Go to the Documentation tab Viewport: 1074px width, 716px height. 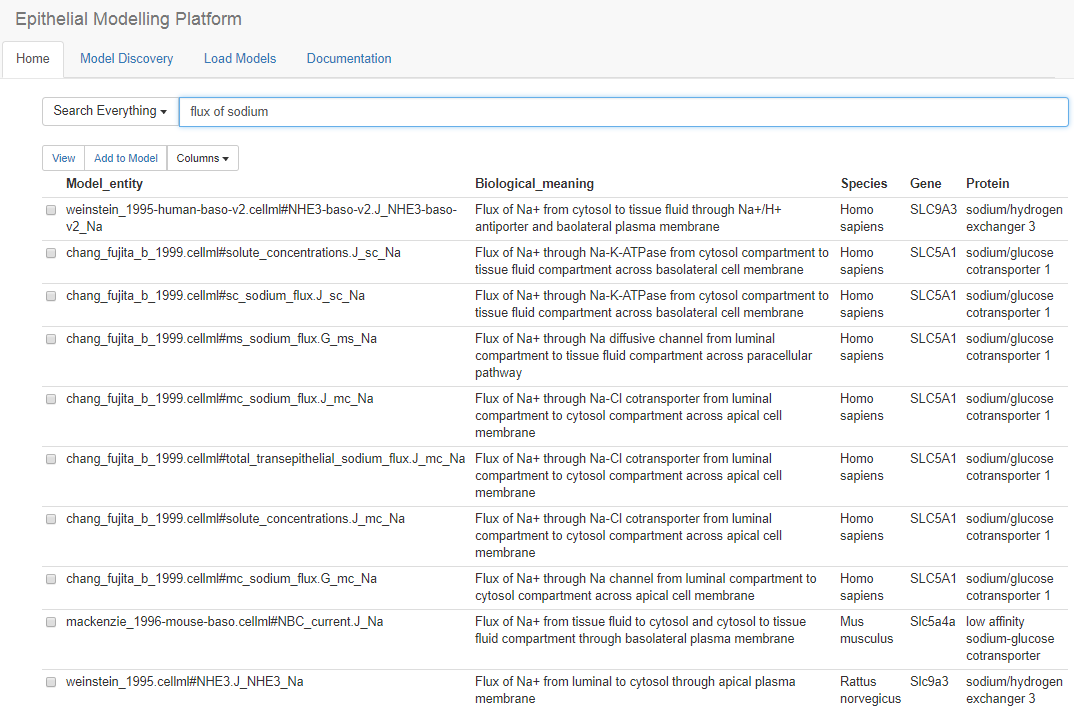pyautogui.click(x=349, y=59)
